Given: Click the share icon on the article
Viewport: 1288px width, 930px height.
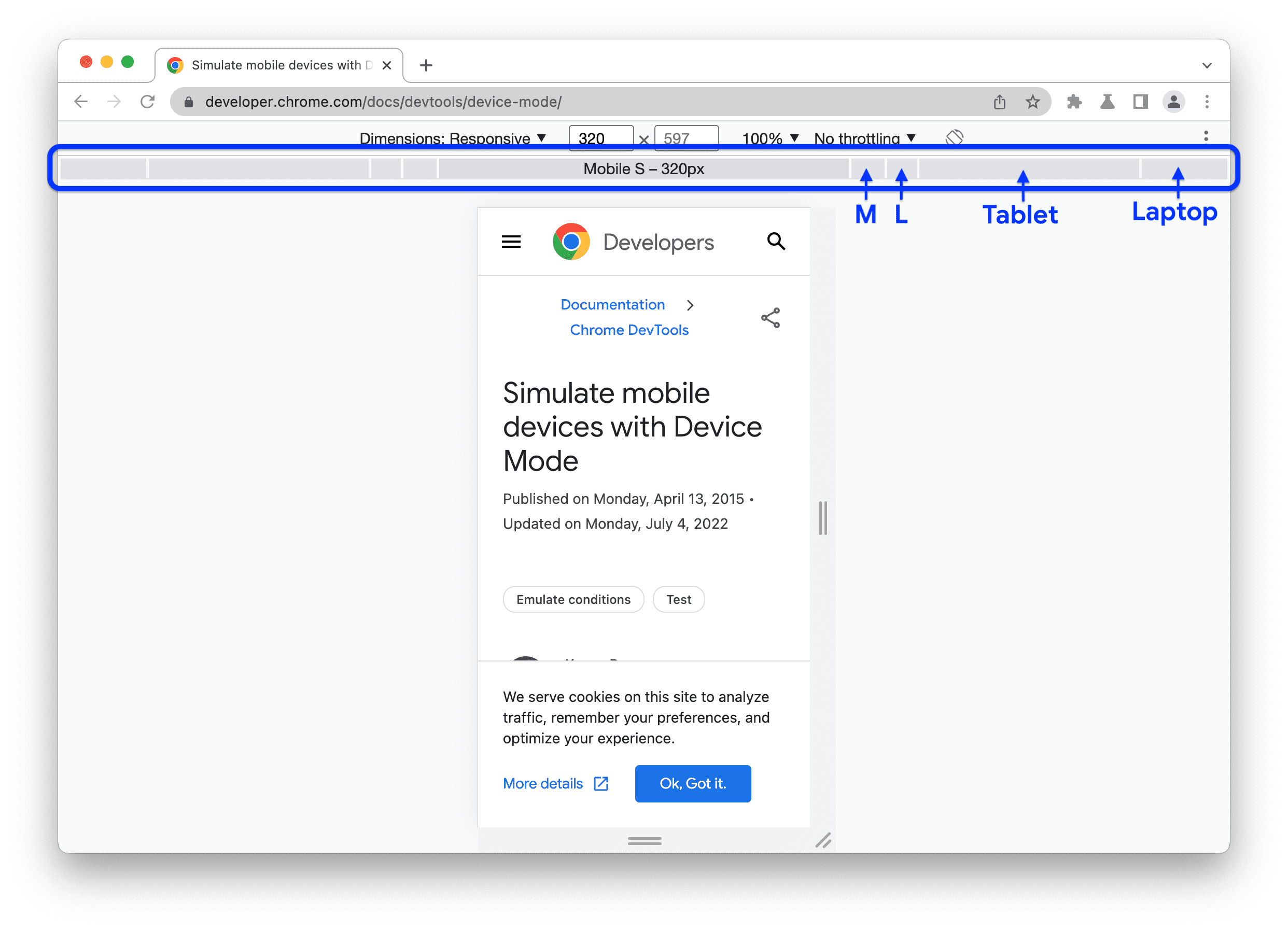Looking at the screenshot, I should [770, 318].
